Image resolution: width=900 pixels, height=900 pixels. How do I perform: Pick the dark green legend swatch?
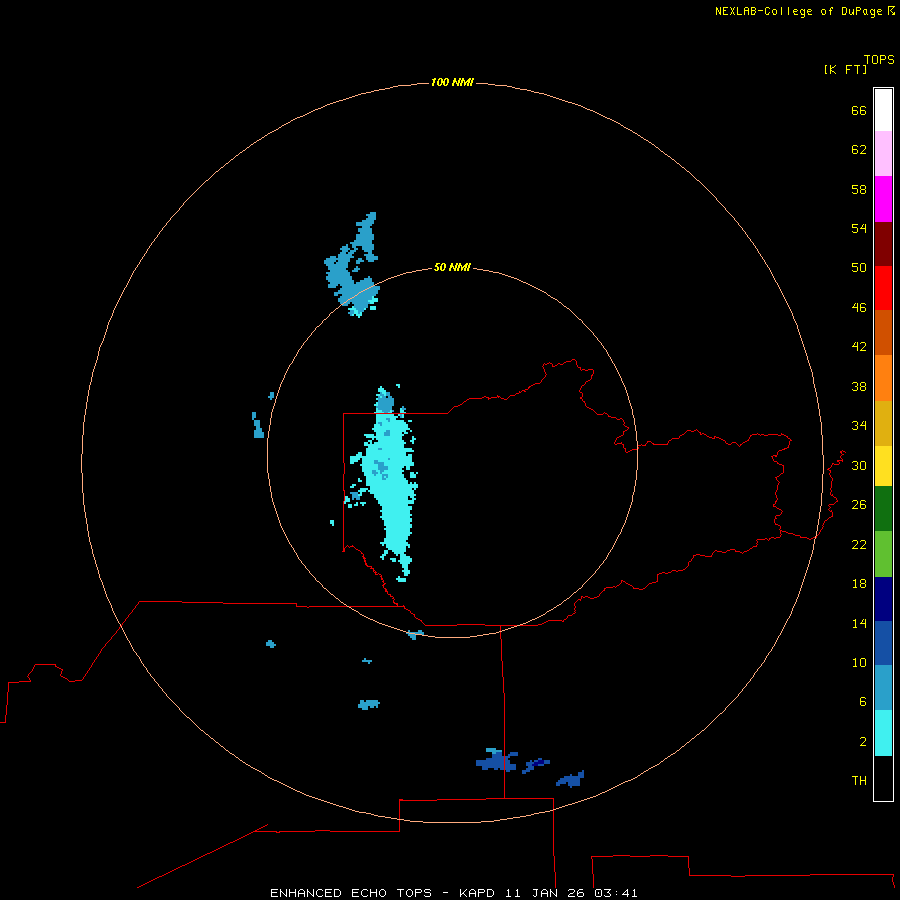pyautogui.click(x=883, y=509)
